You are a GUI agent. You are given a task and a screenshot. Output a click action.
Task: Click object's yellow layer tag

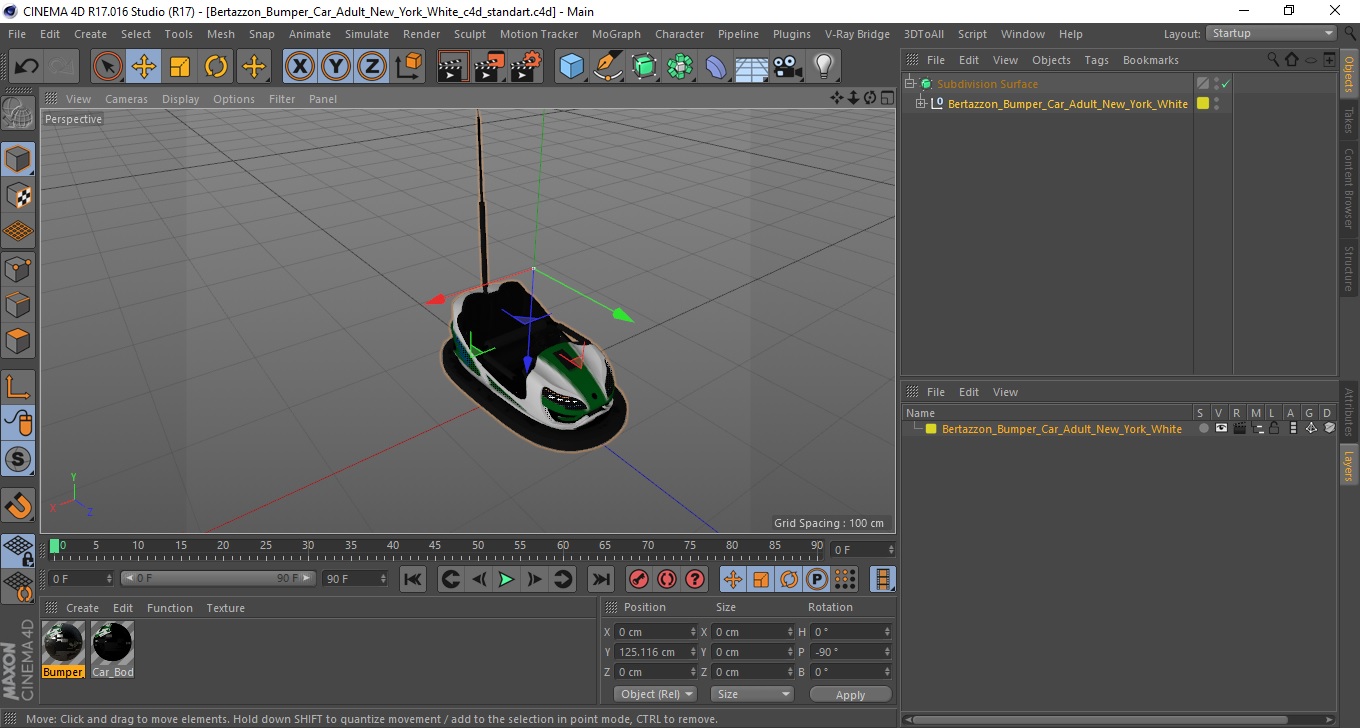tap(1202, 103)
